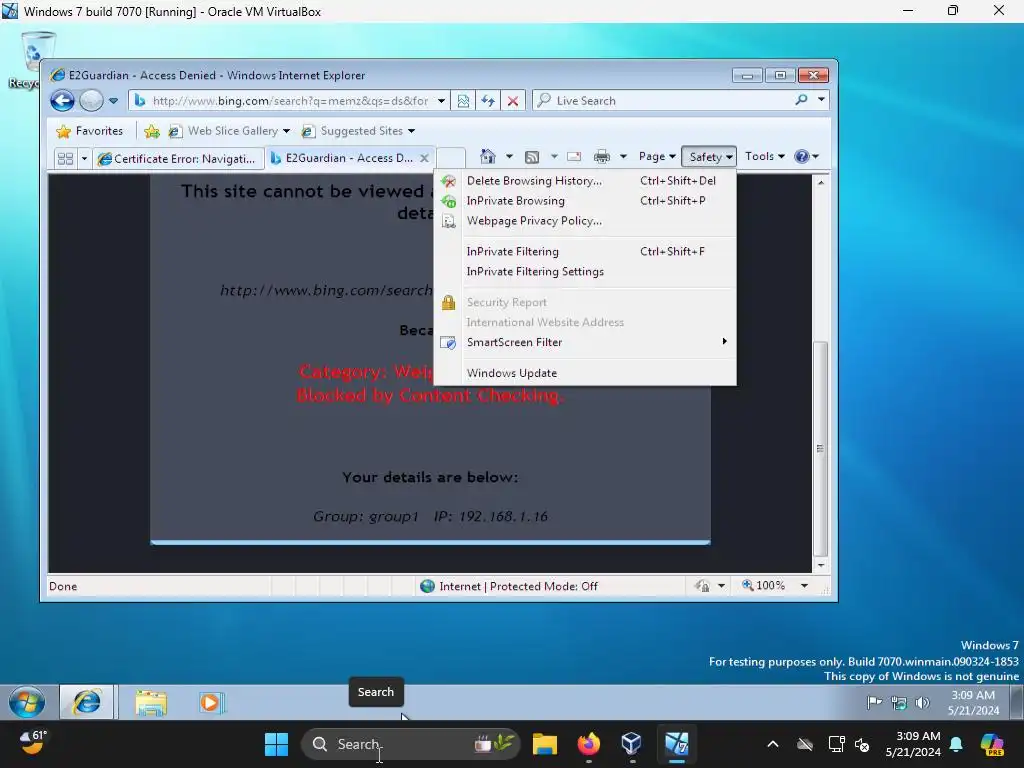Click the red Stop loading icon
The height and width of the screenshot is (768, 1024).
[513, 101]
